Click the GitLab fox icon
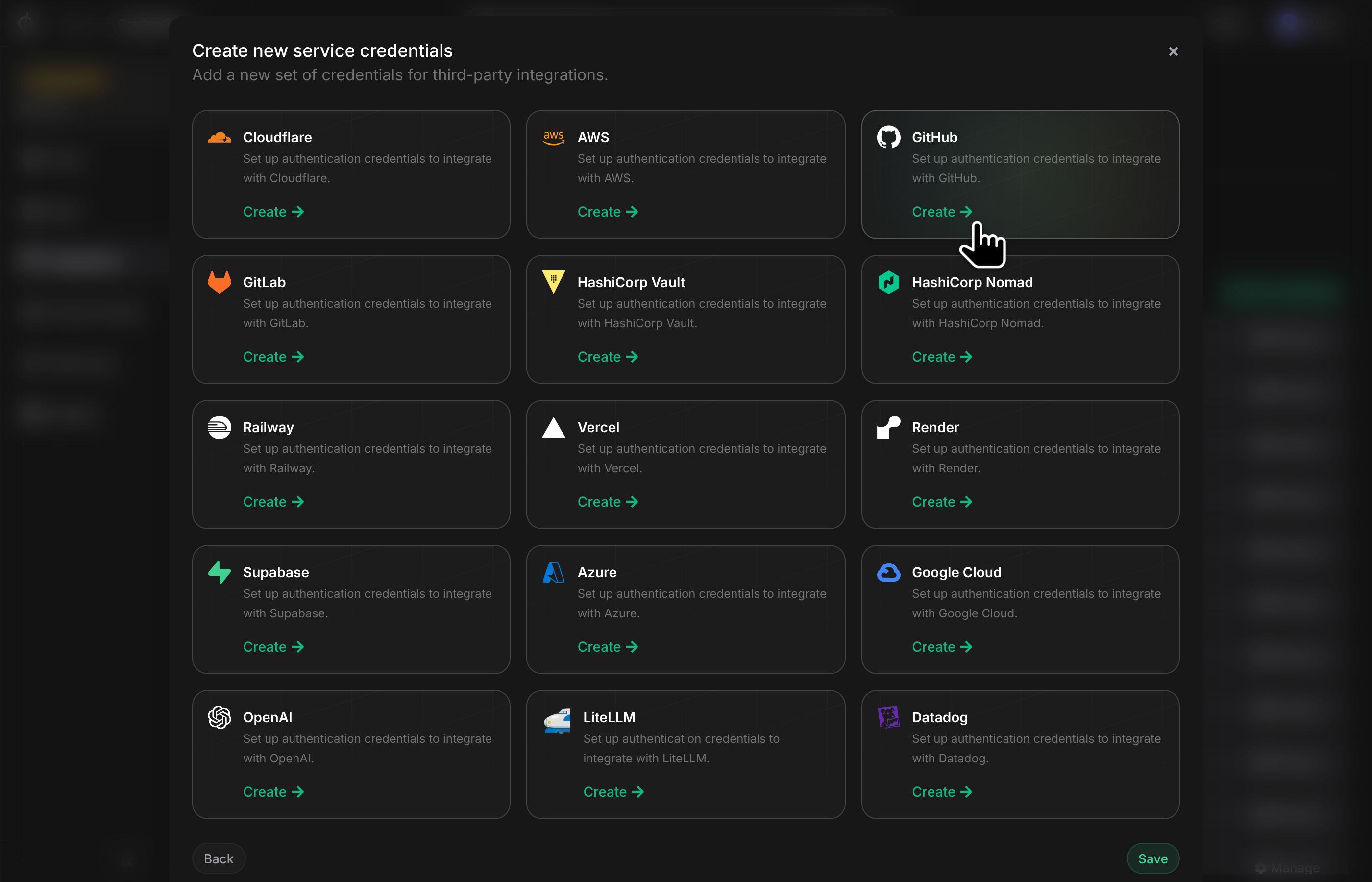 (220, 282)
